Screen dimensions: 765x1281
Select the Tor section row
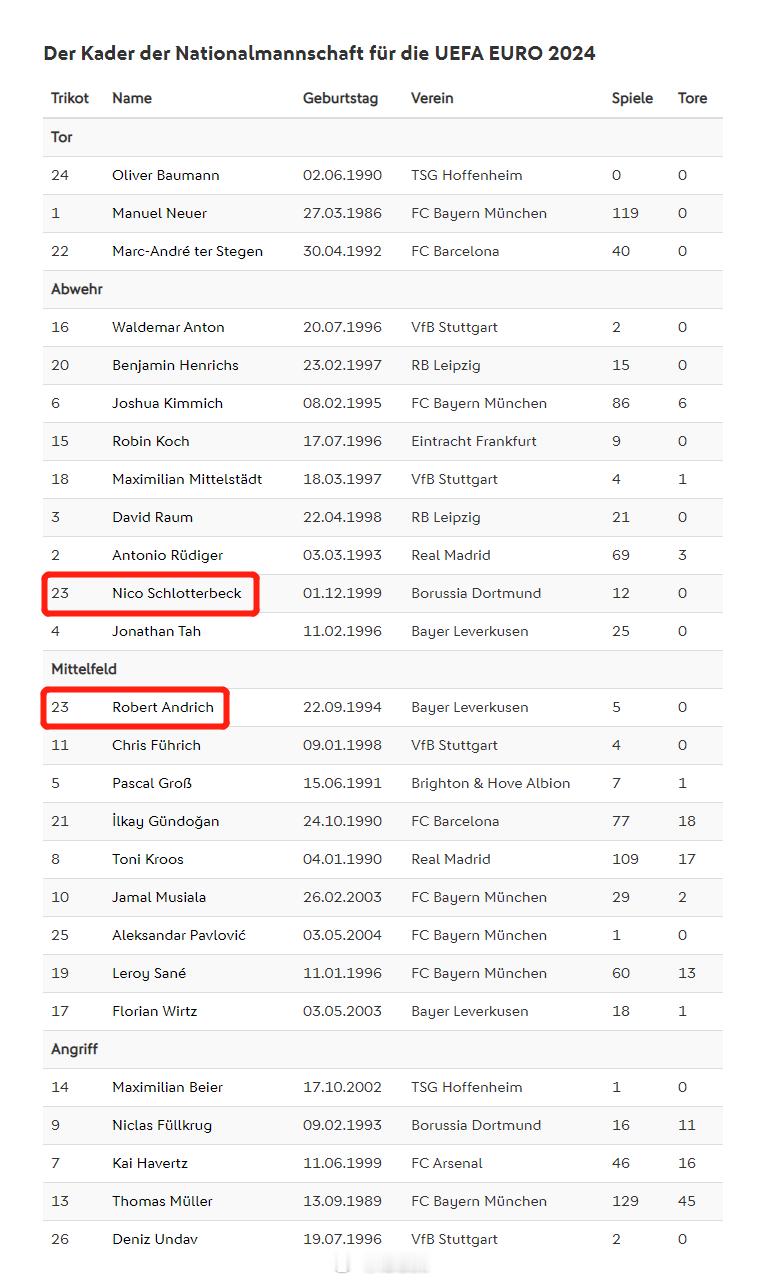tap(383, 137)
